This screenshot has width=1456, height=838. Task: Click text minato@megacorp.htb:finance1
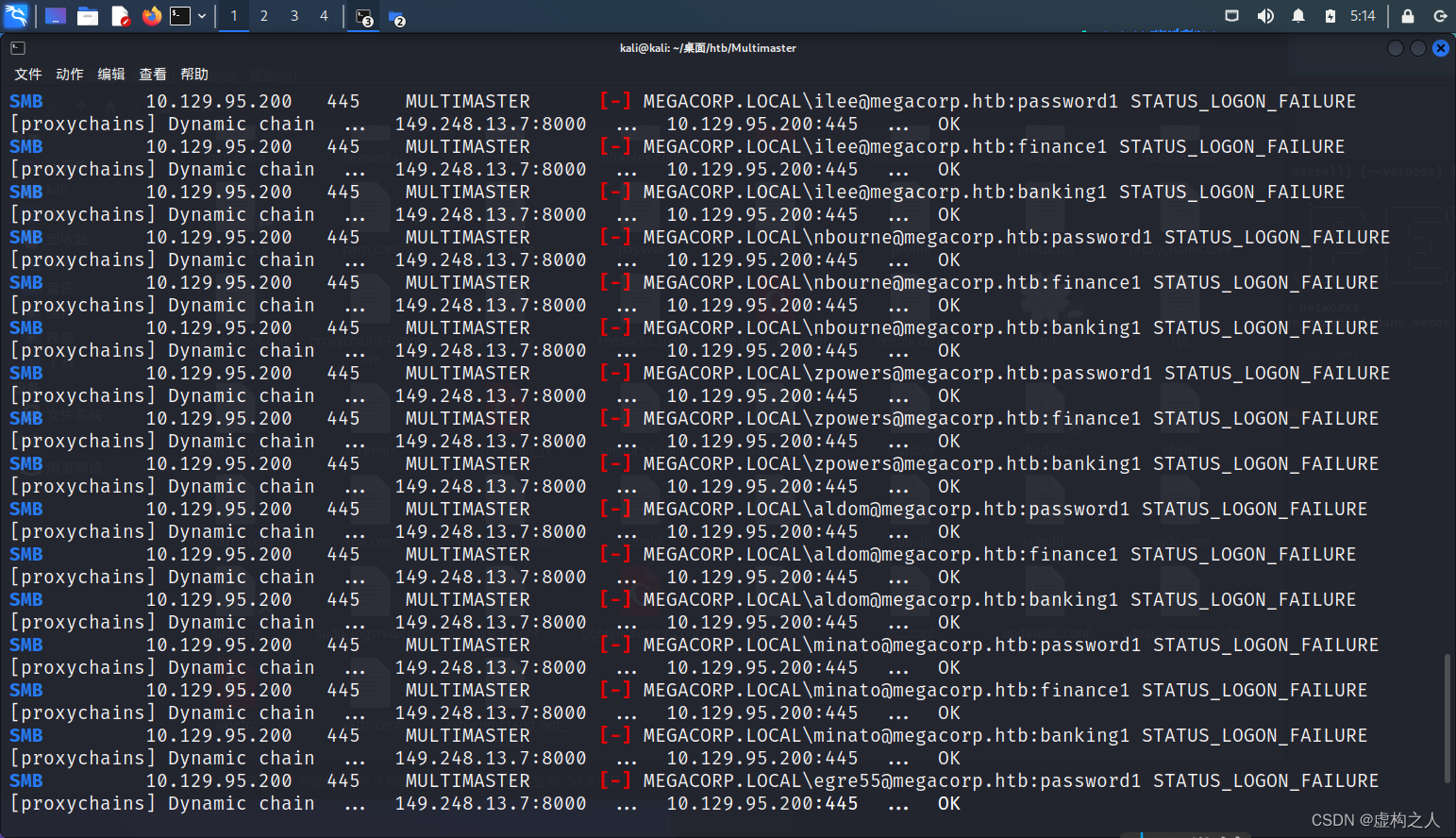point(972,690)
